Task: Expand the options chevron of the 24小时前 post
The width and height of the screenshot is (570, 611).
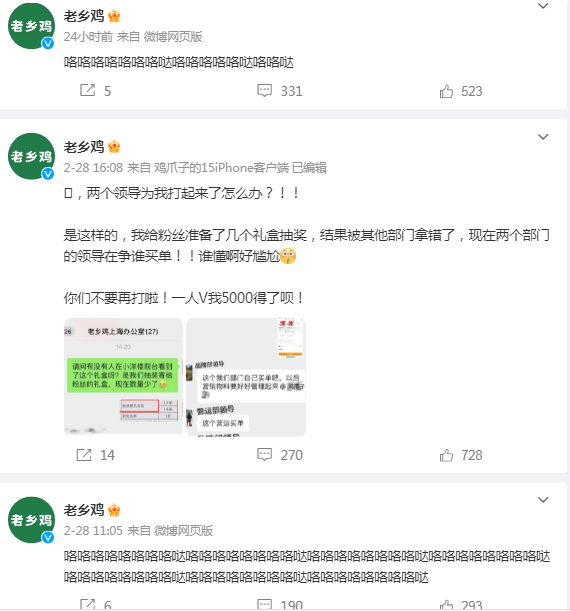Action: 543,5
